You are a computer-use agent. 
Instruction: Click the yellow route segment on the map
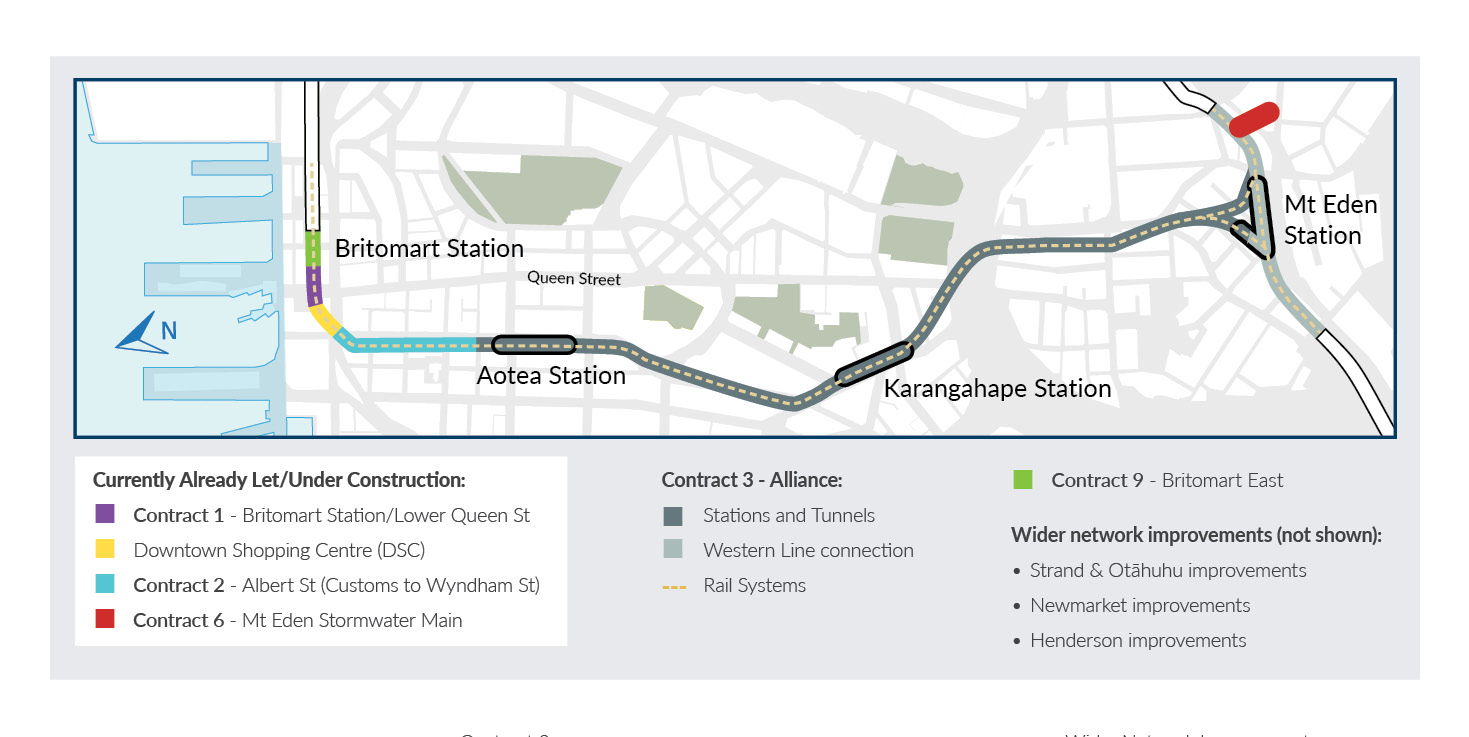[x=326, y=321]
